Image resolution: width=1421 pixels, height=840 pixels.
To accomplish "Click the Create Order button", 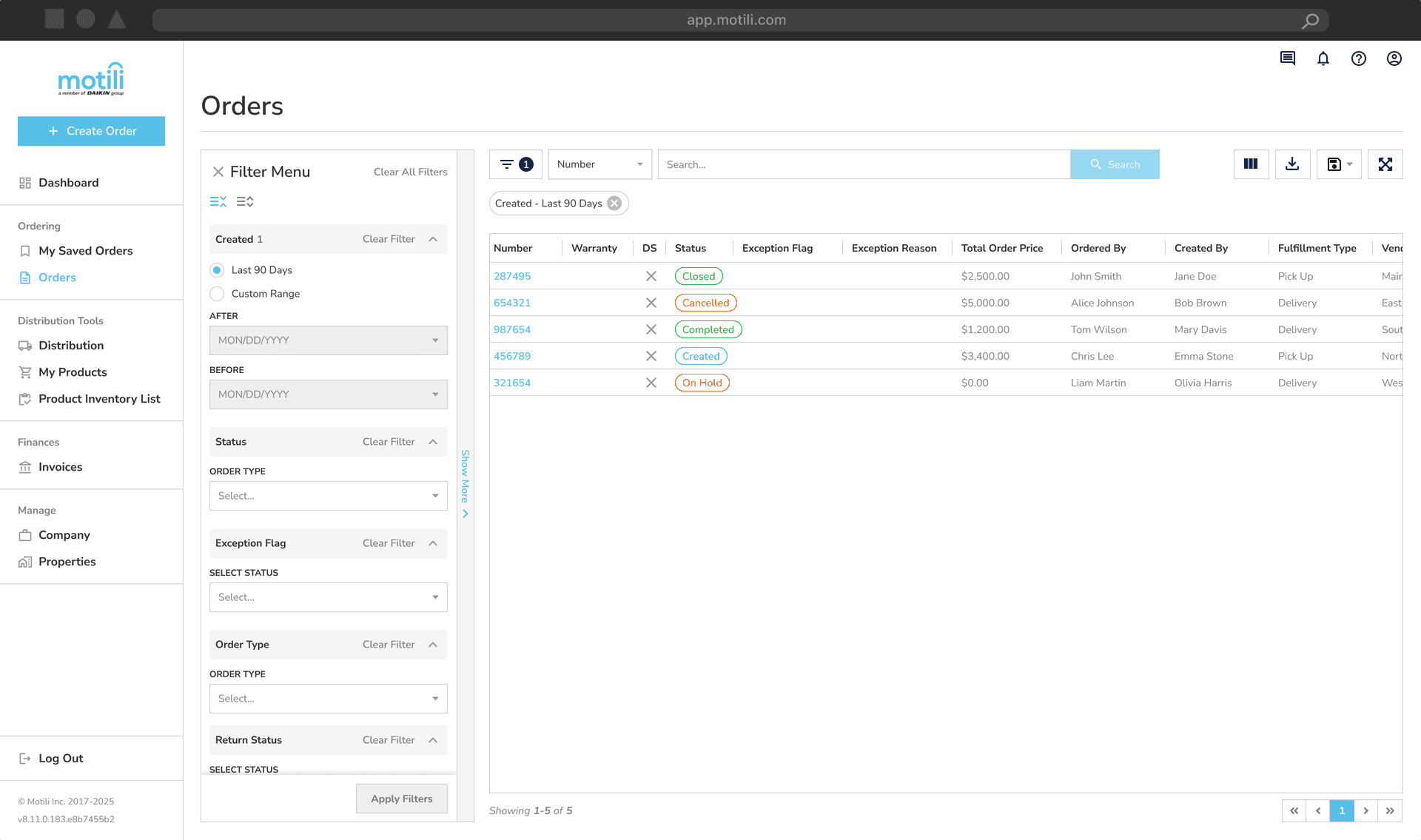I will (91, 131).
